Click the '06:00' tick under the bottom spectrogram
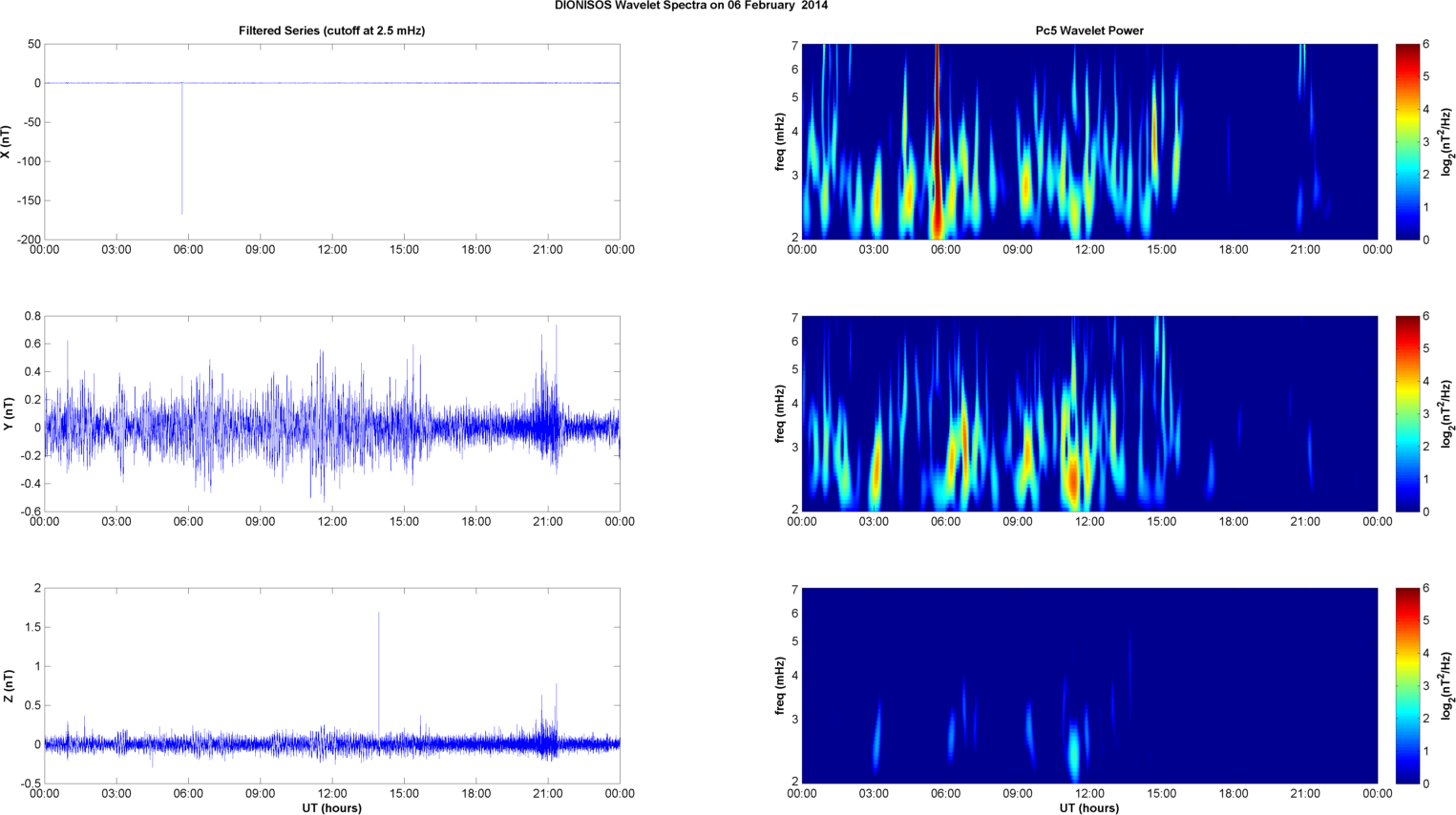Viewport: 1456px width, 815px height. (x=945, y=794)
